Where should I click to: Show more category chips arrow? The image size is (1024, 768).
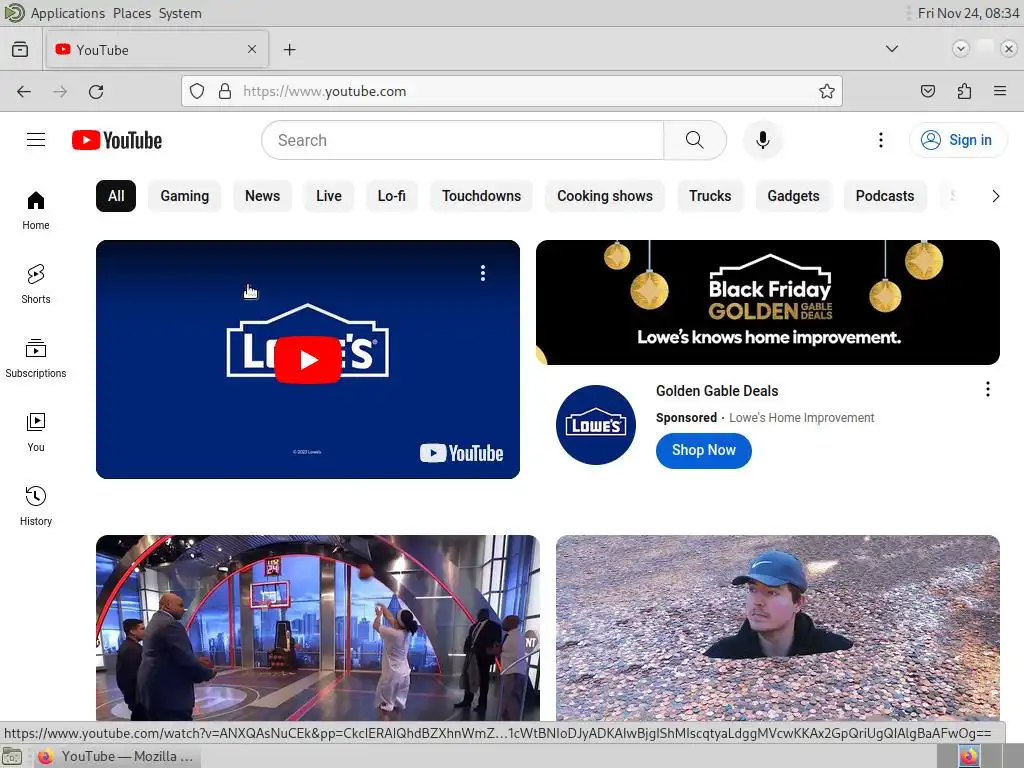[x=995, y=196]
